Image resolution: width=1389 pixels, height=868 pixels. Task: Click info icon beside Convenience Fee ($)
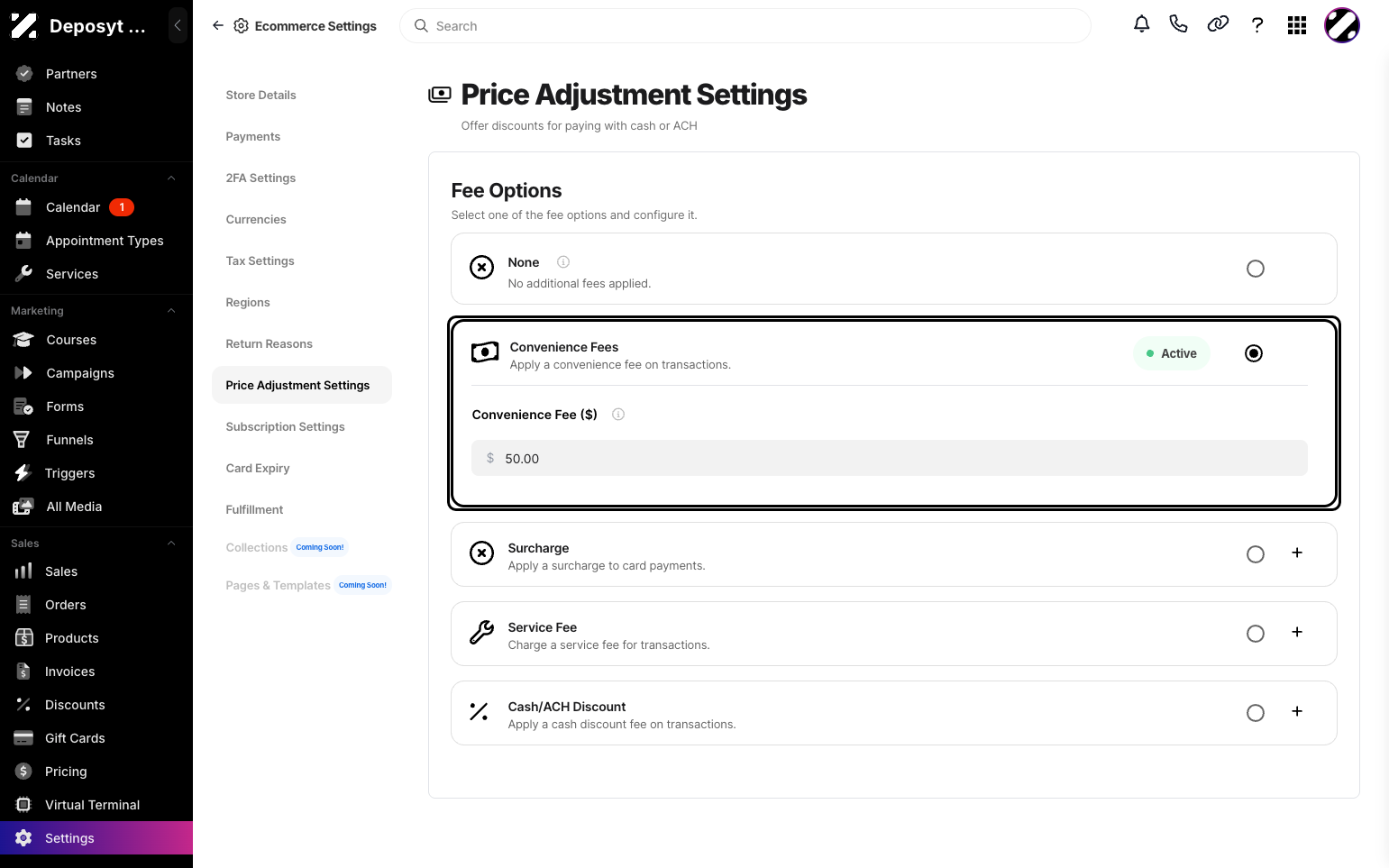[618, 415]
